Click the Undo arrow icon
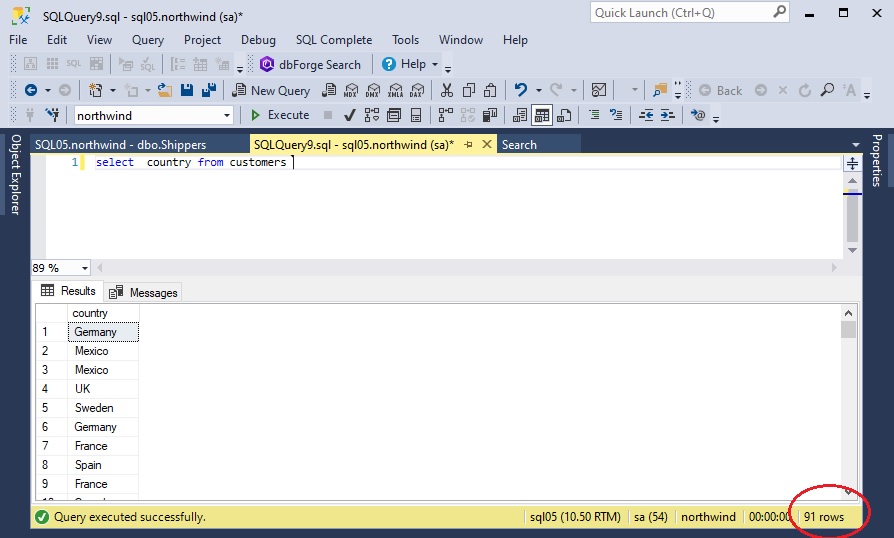 point(521,90)
